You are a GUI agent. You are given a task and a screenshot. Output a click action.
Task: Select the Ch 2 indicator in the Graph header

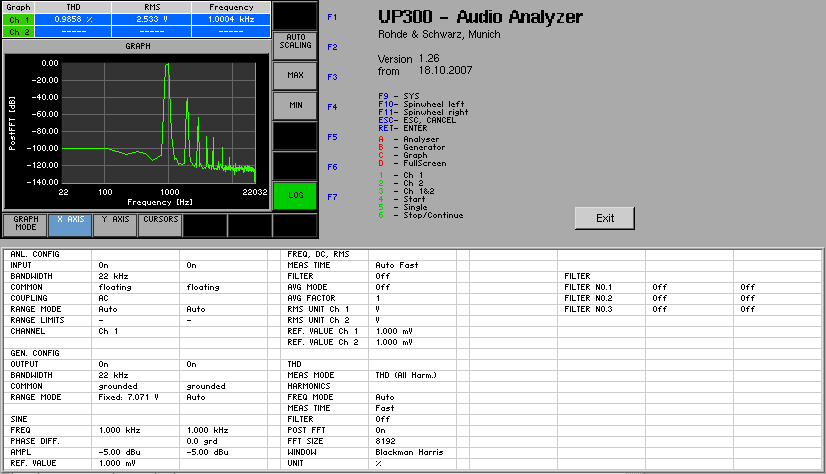tap(18, 32)
